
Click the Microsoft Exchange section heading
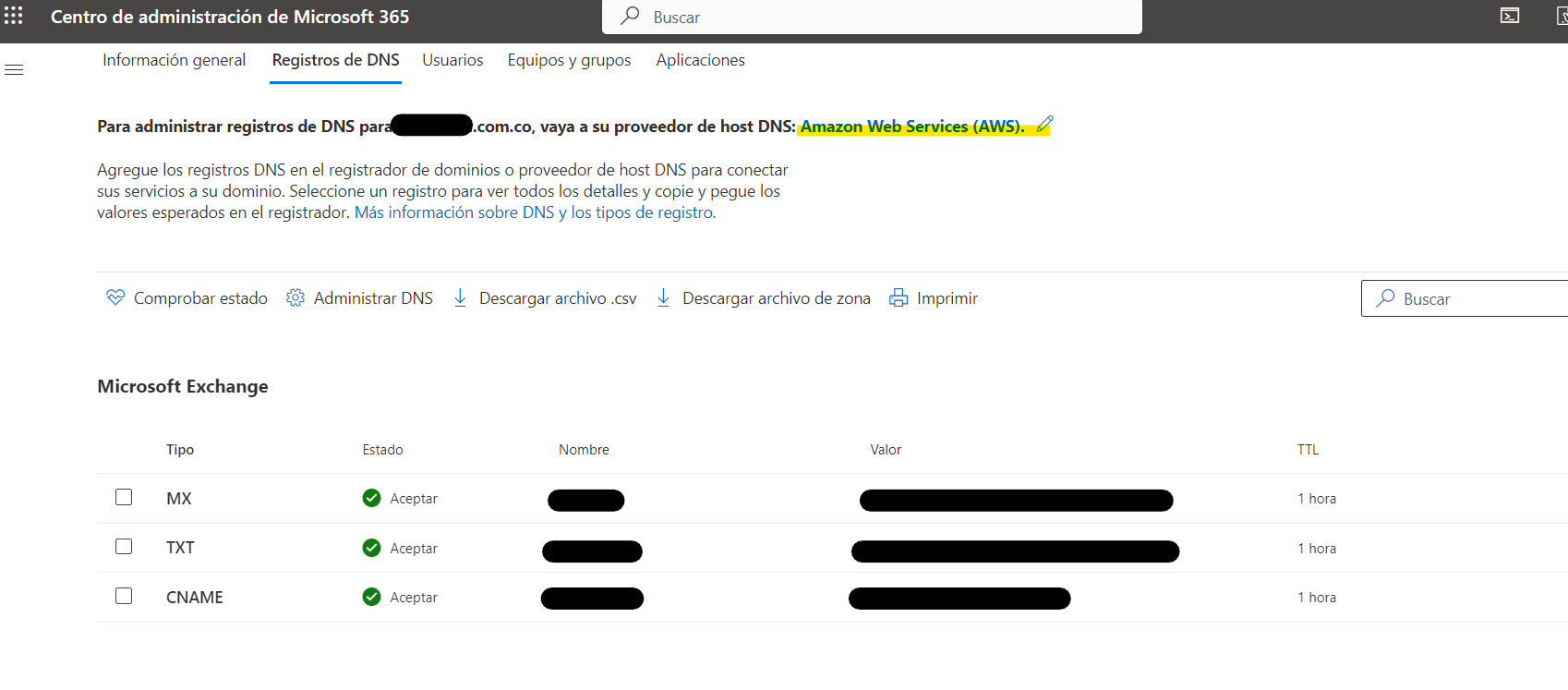[x=183, y=386]
